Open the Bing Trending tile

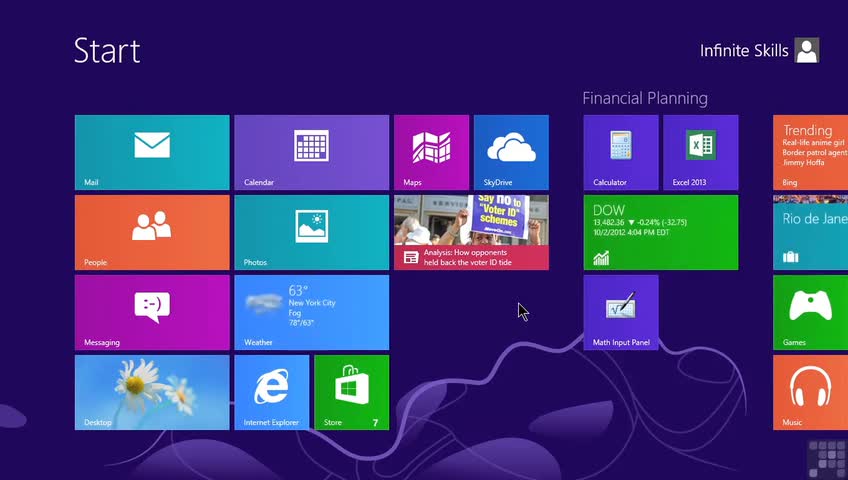[x=811, y=152]
